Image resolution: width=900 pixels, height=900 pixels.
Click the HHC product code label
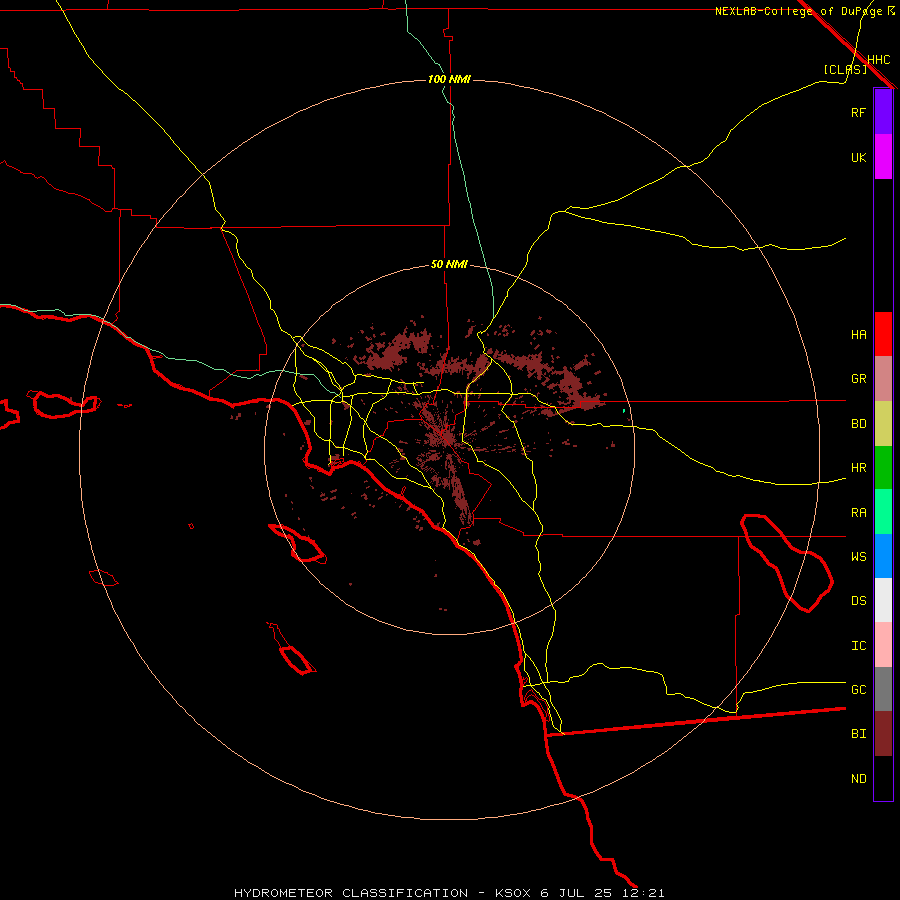point(878,60)
